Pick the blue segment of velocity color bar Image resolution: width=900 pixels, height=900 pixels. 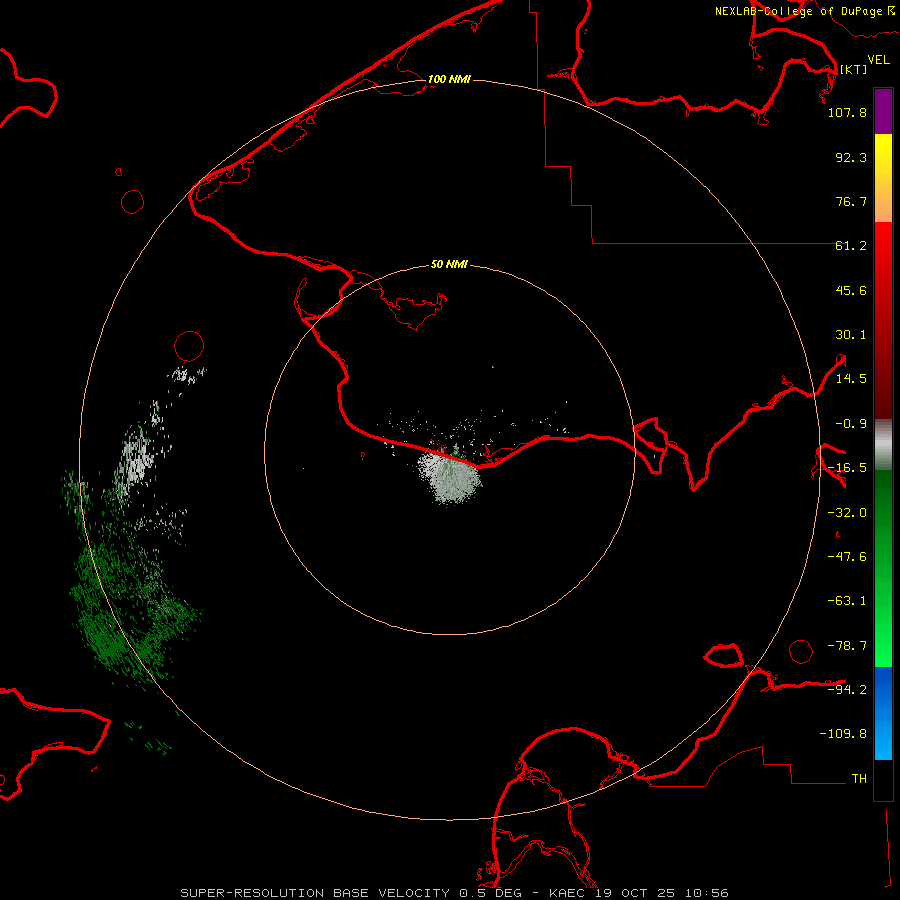pos(883,713)
